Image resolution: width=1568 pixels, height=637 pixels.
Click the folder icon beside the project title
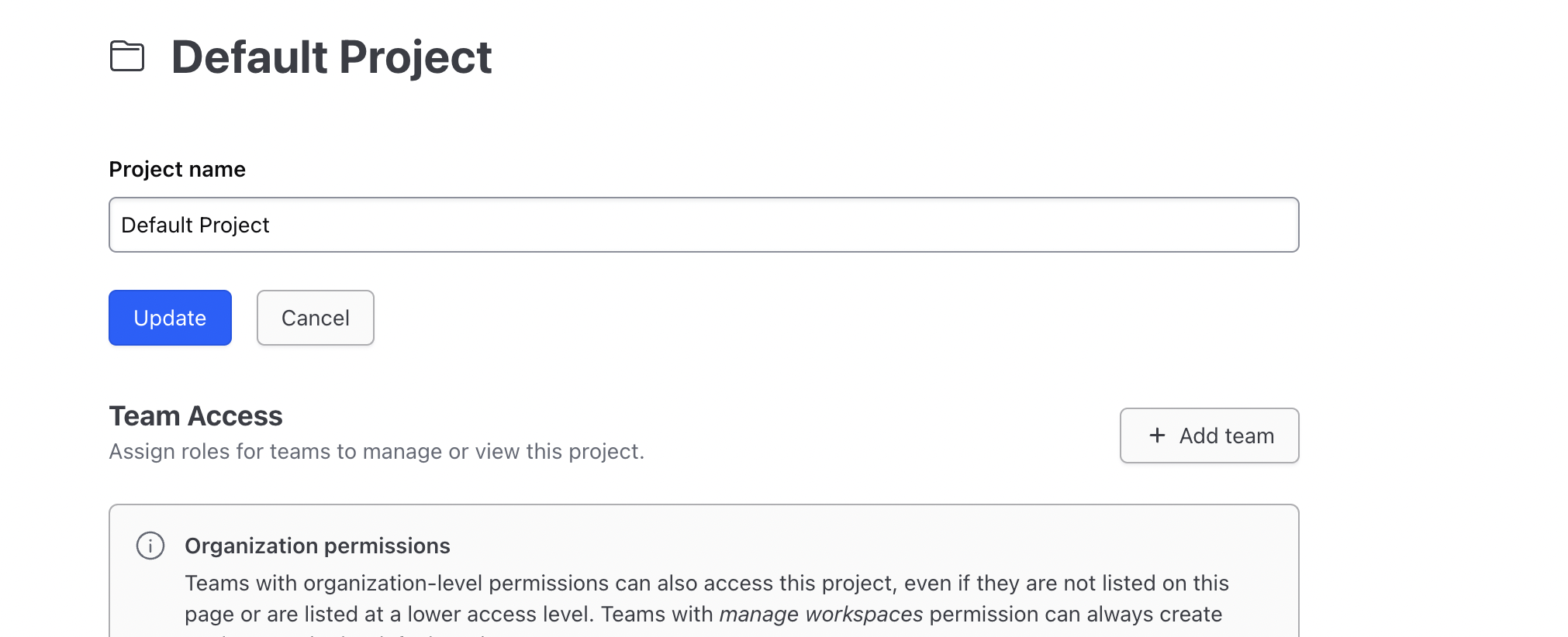(x=127, y=57)
